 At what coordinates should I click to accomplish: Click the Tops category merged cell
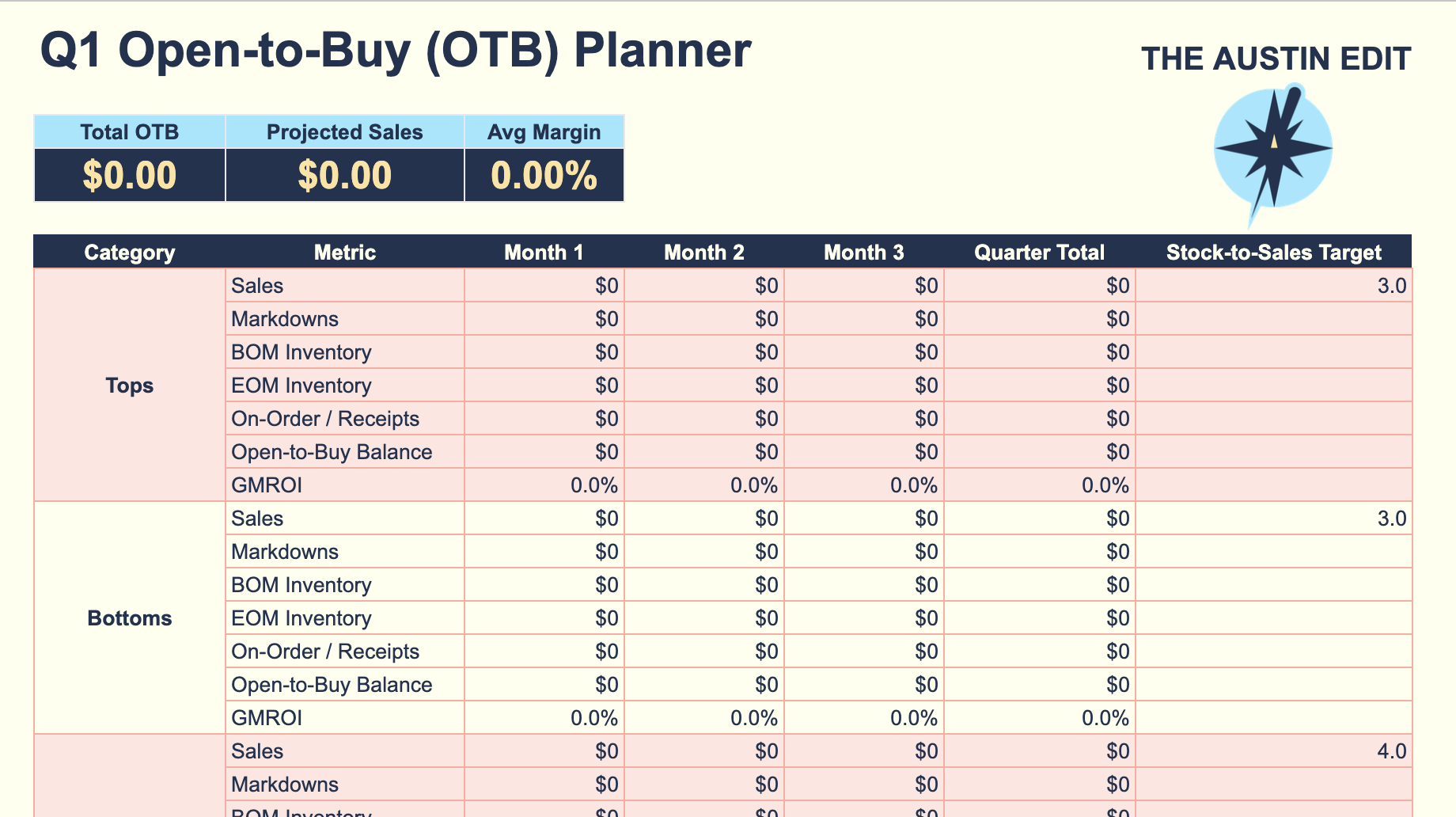130,386
